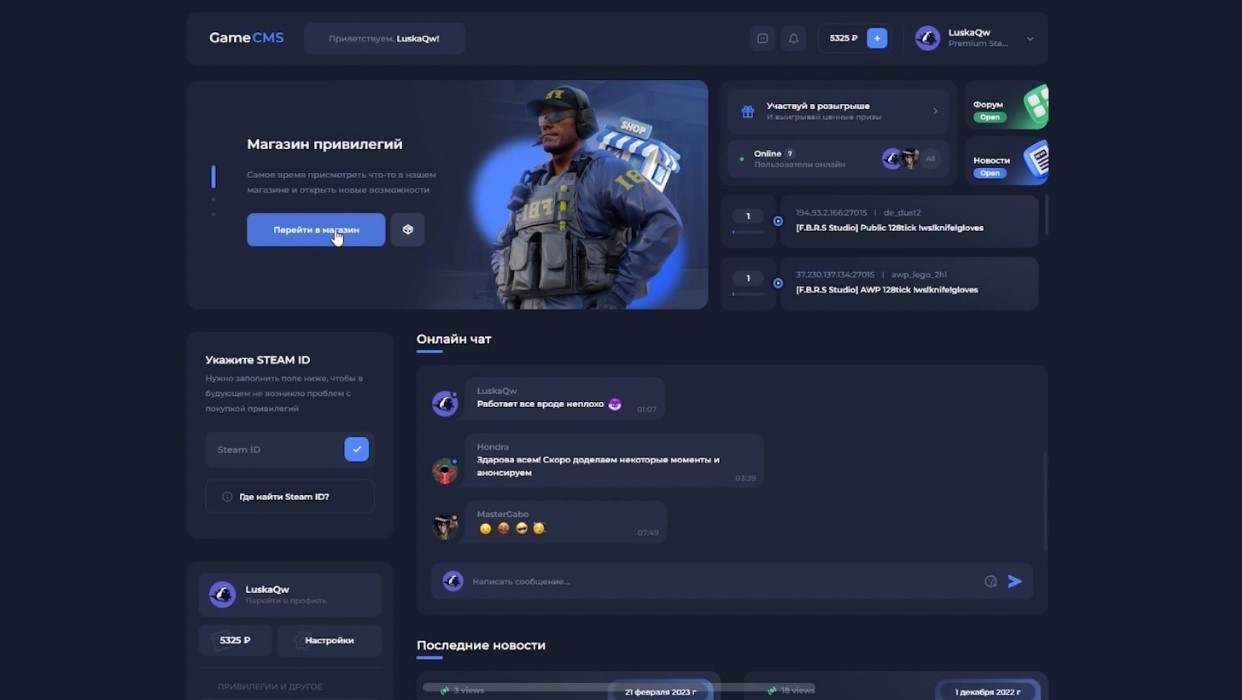Open the Новости tile
The height and width of the screenshot is (700, 1242).
[x=1006, y=161]
